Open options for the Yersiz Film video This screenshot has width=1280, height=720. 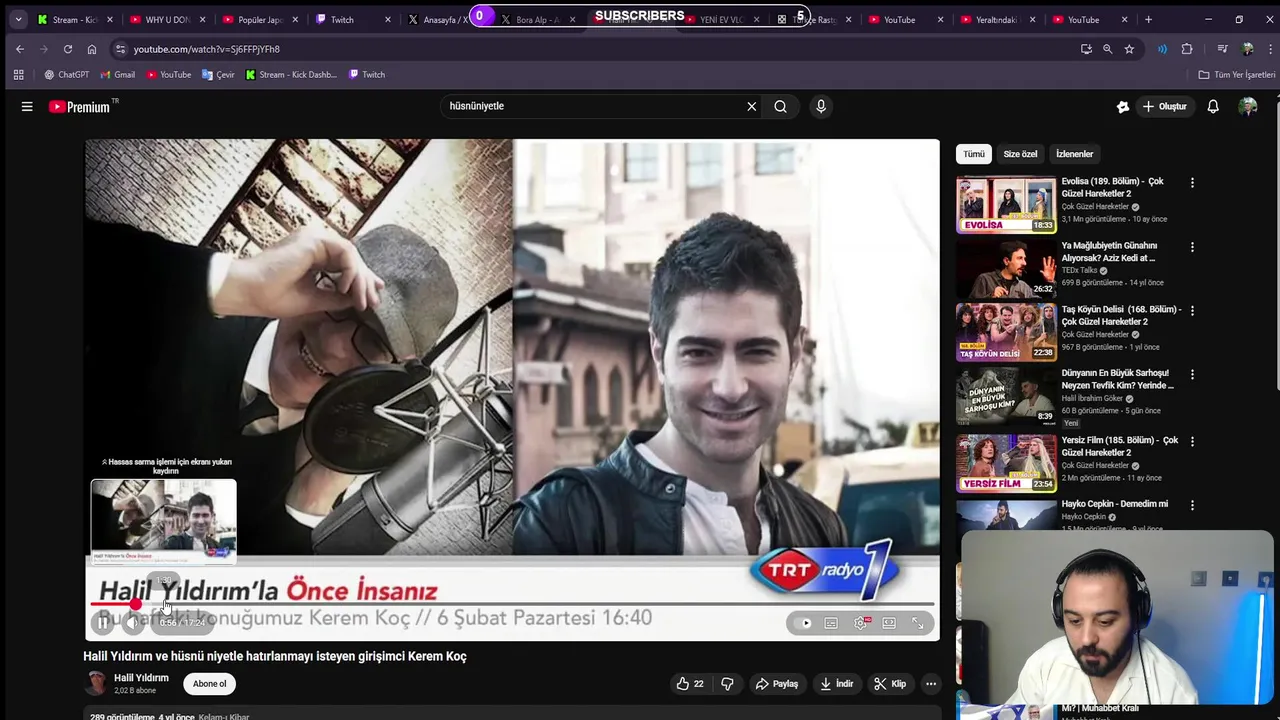pyautogui.click(x=1192, y=441)
